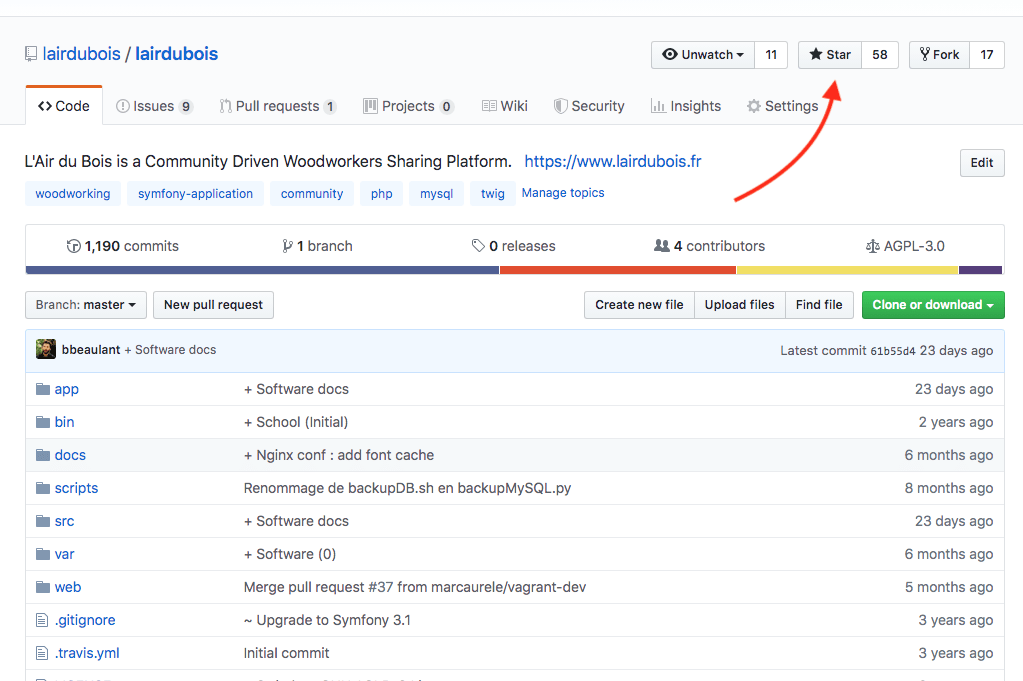Click the license scale icon beside AGPL-3.0
The image size is (1023, 681).
coord(872,247)
